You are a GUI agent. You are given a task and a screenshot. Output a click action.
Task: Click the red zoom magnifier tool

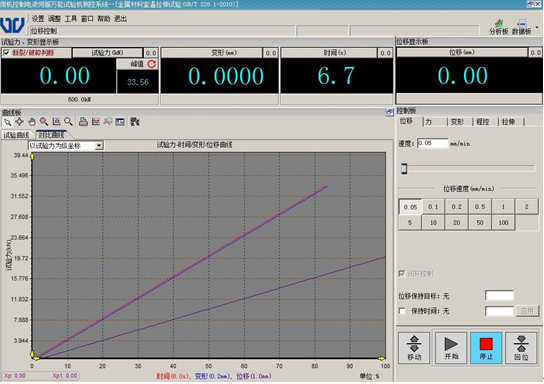[x=44, y=122]
